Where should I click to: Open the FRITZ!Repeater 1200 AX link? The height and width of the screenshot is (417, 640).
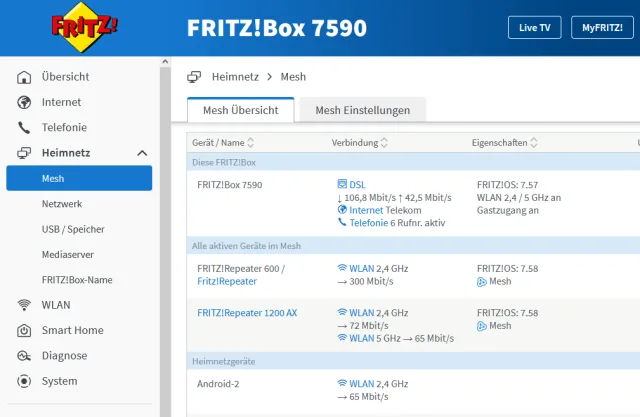(247, 313)
